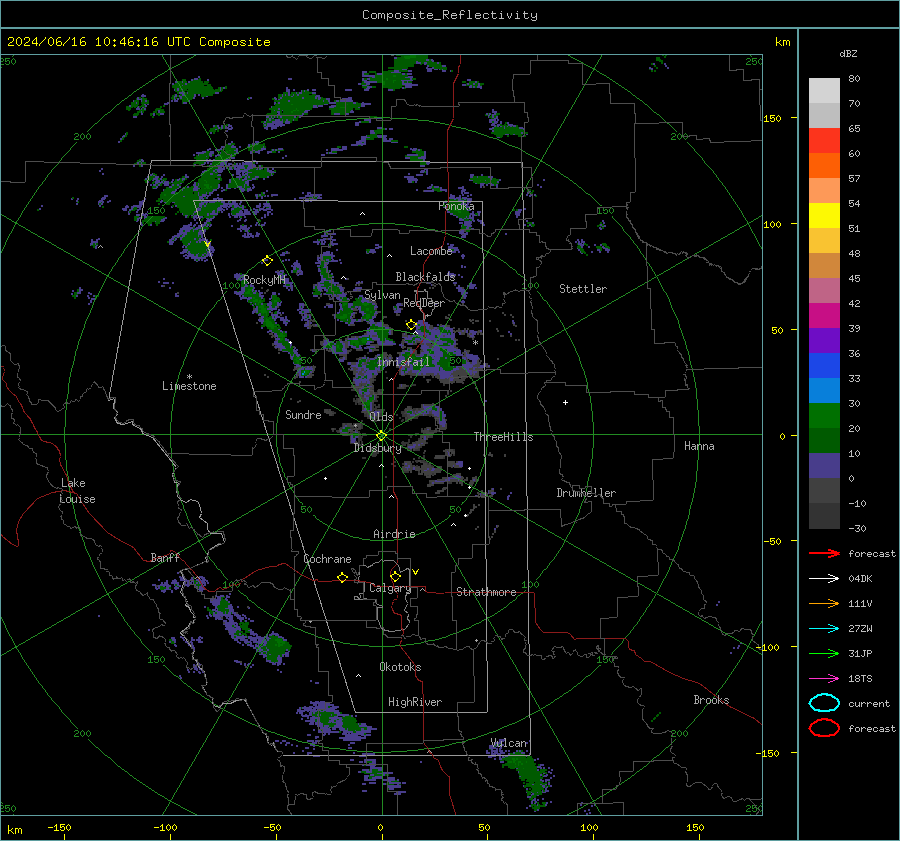Screen dimensions: 900x841
Task: Click the white plus marker west of Hanna
Action: click(x=565, y=402)
